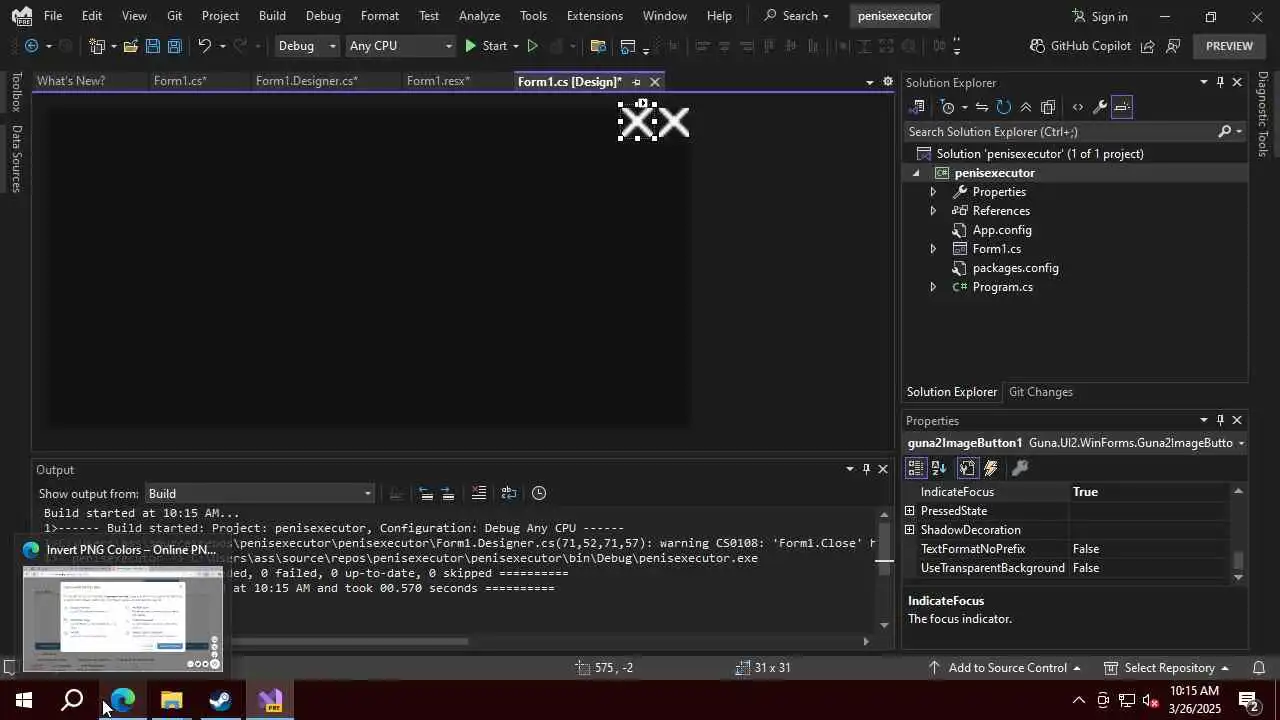This screenshot has width=1280, height=720.
Task: Expand the Program.cs node in Solution Explorer
Action: coord(933,287)
